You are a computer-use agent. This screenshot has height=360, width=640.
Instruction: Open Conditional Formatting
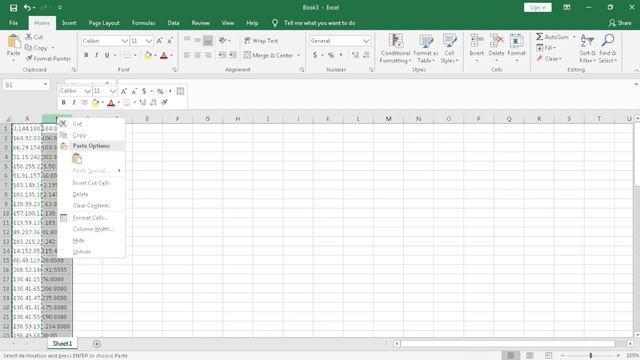click(x=395, y=49)
